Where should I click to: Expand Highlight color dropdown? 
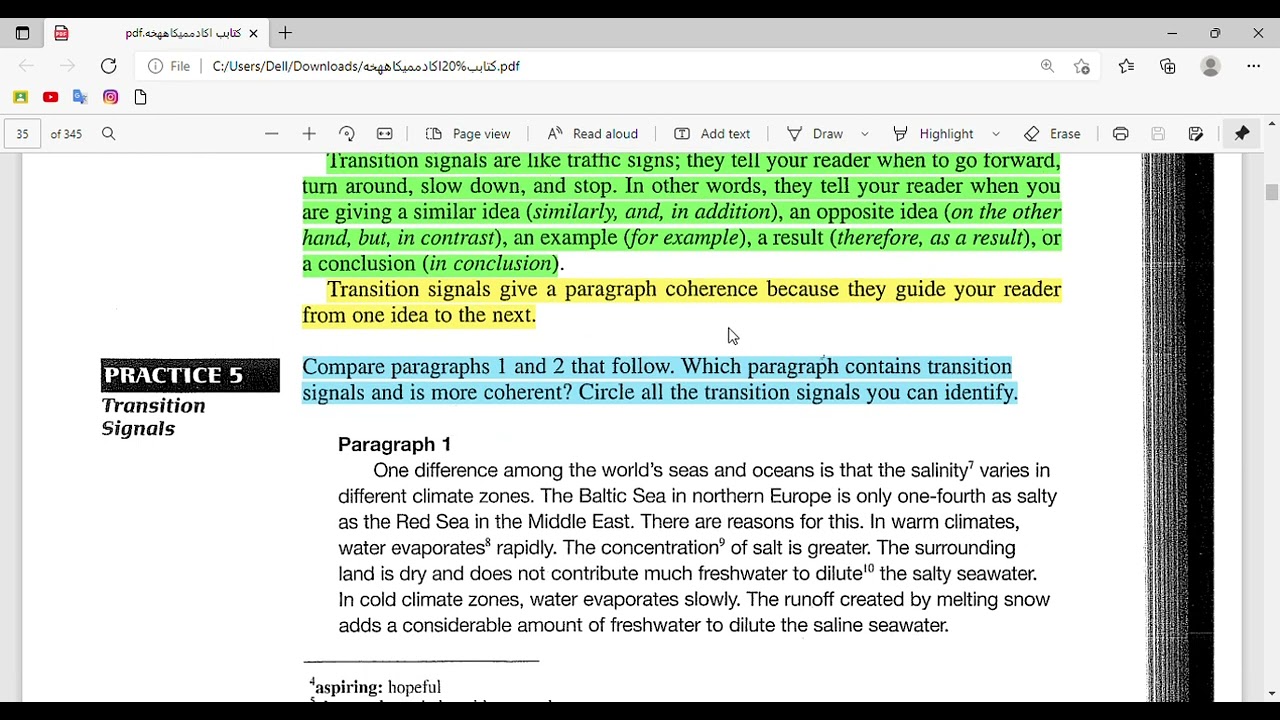(x=996, y=134)
